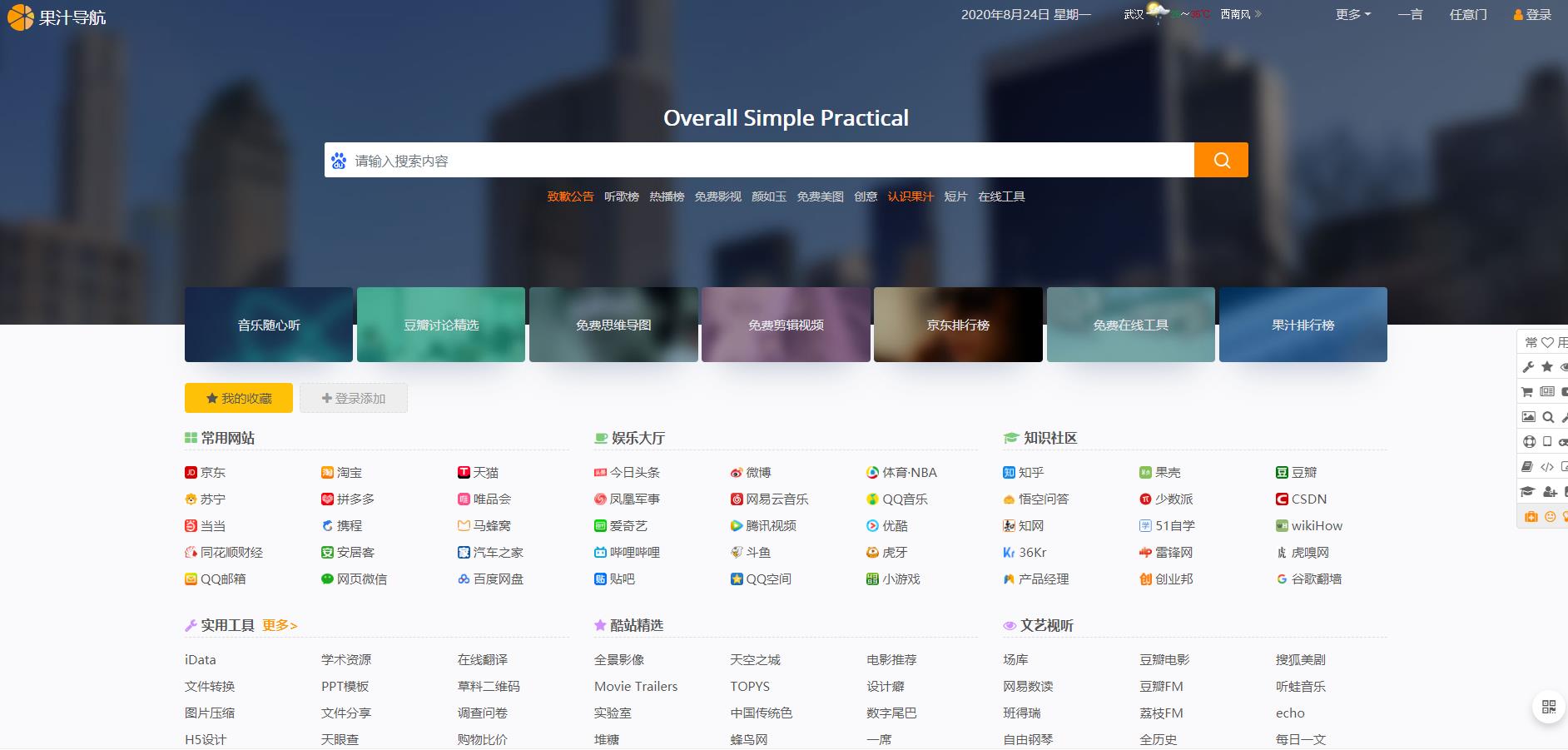Viewport: 1568px width, 750px height.
Task: Open the 网易云音乐 link
Action: click(770, 499)
